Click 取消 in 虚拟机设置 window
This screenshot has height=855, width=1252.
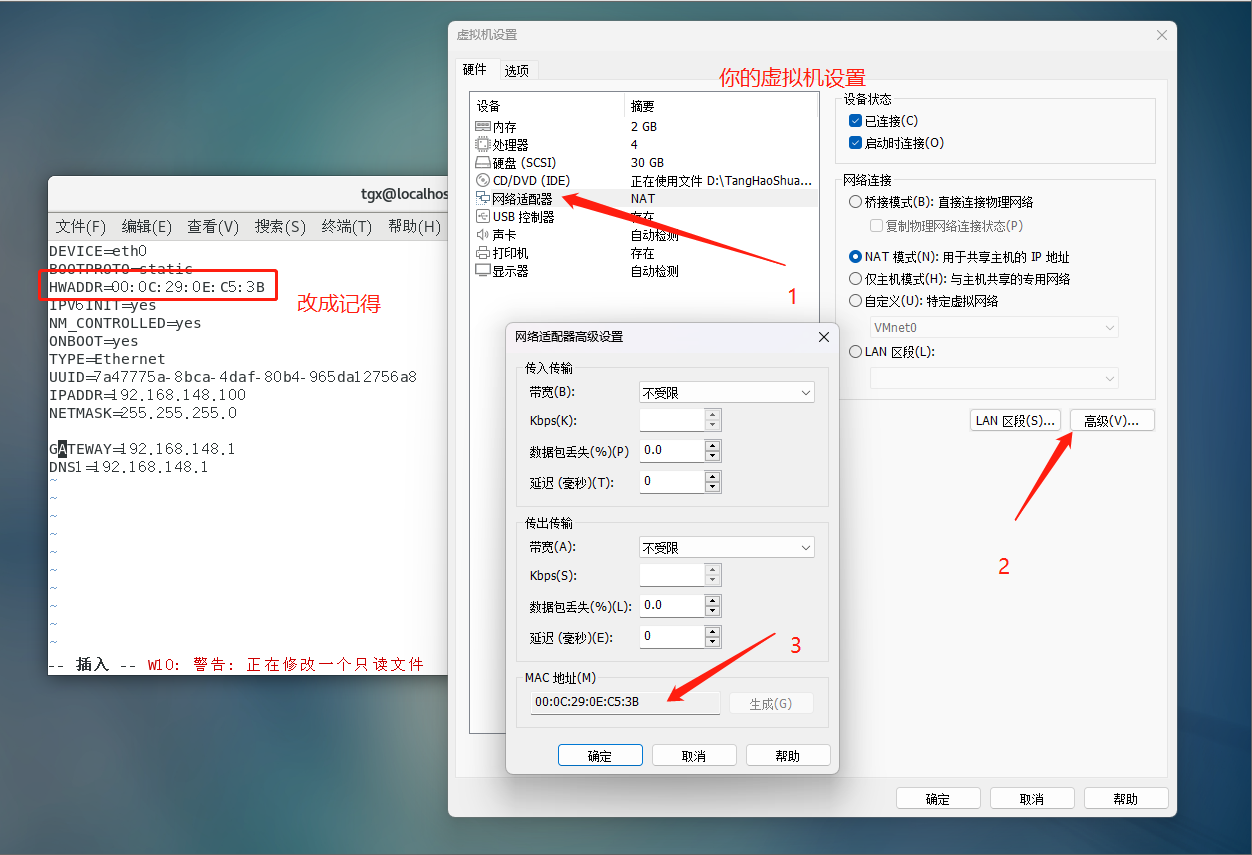(1032, 799)
